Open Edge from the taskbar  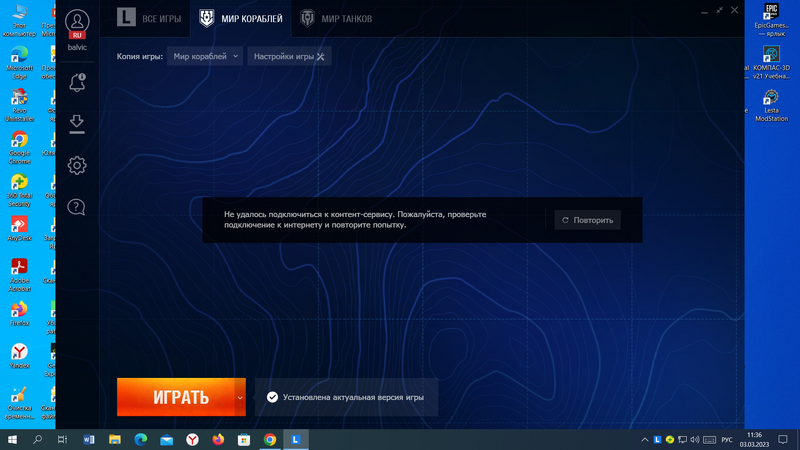(x=141, y=439)
